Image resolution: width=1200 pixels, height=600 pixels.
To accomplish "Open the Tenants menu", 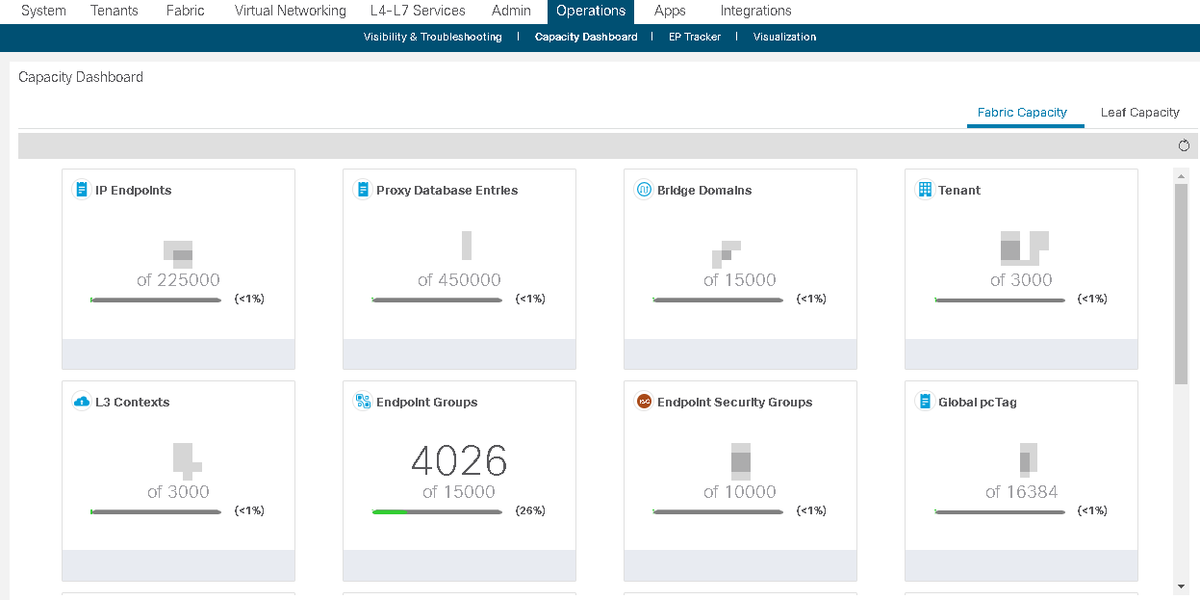I will click(114, 11).
